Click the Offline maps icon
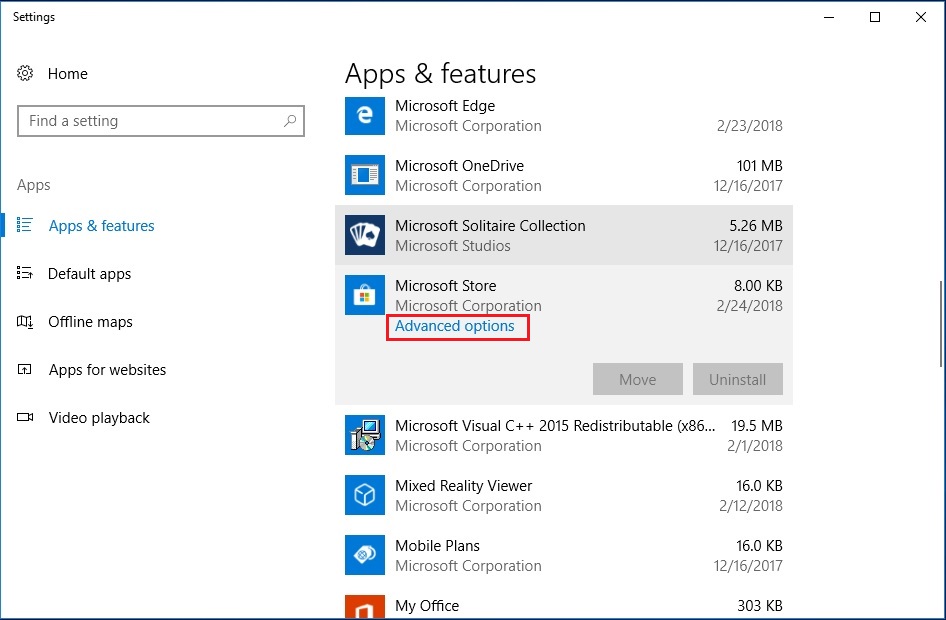The width and height of the screenshot is (946, 620). (x=25, y=321)
